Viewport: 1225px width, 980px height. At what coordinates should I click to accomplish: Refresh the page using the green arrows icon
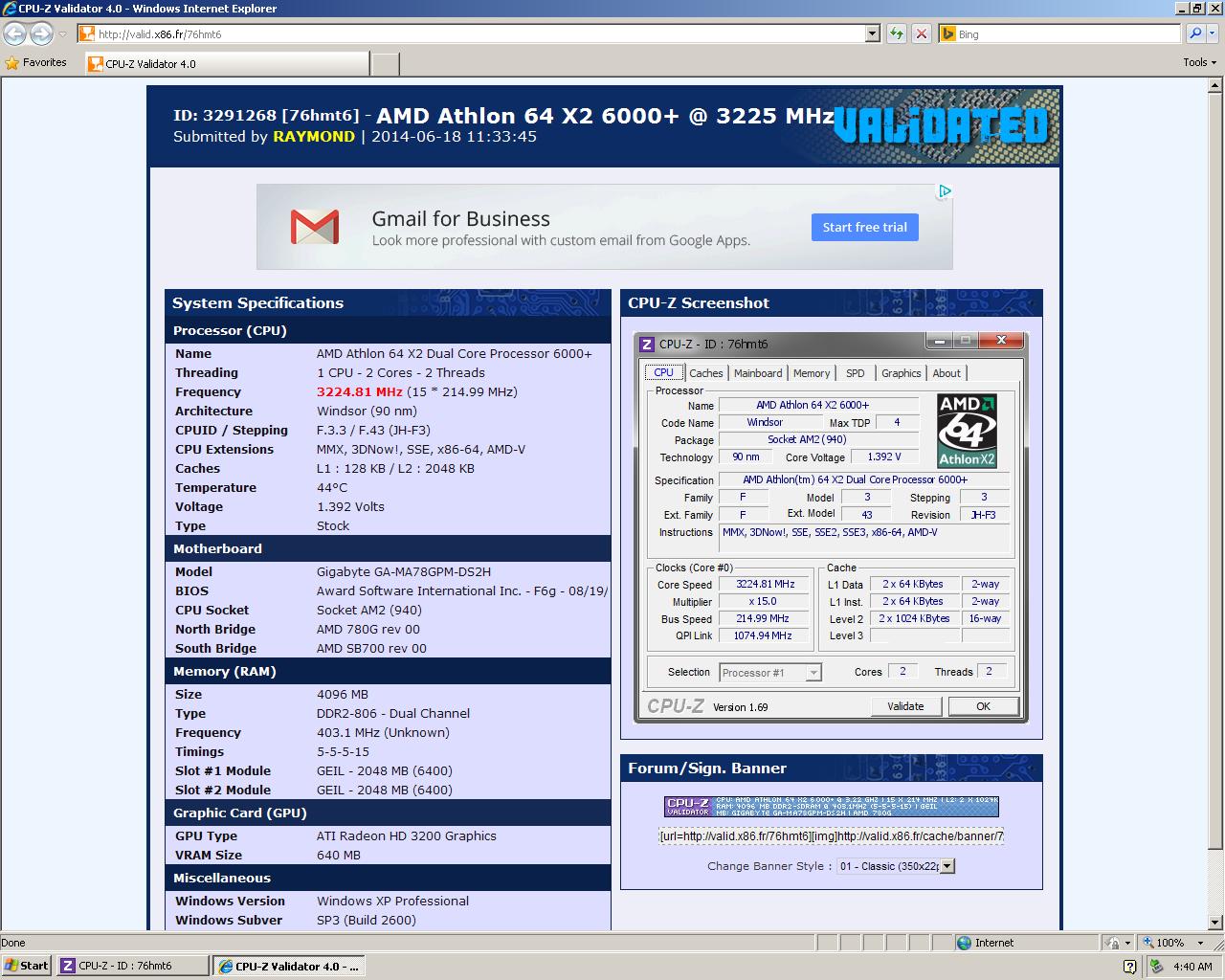(x=896, y=33)
